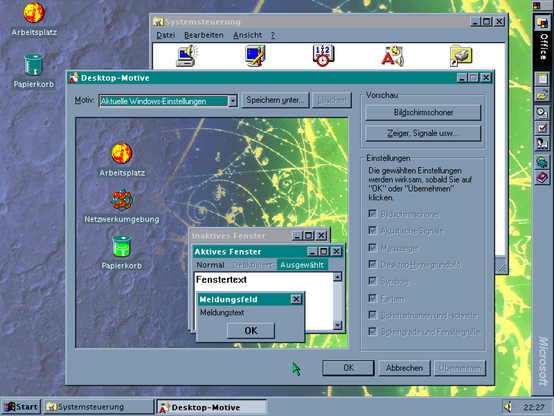Image resolution: width=554 pixels, height=416 pixels.
Task: Confirm with the main OK button
Action: coord(348,368)
